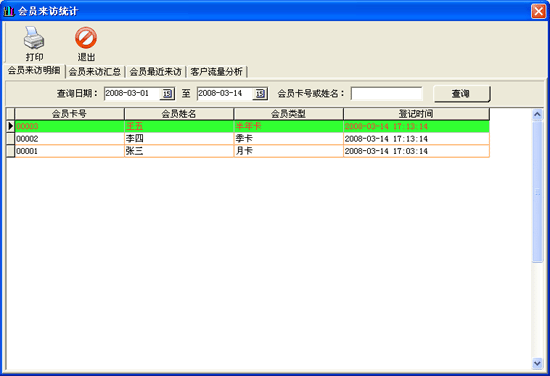The height and width of the screenshot is (376, 550).
Task: Click the scrollbar down arrow
Action: click(537, 363)
